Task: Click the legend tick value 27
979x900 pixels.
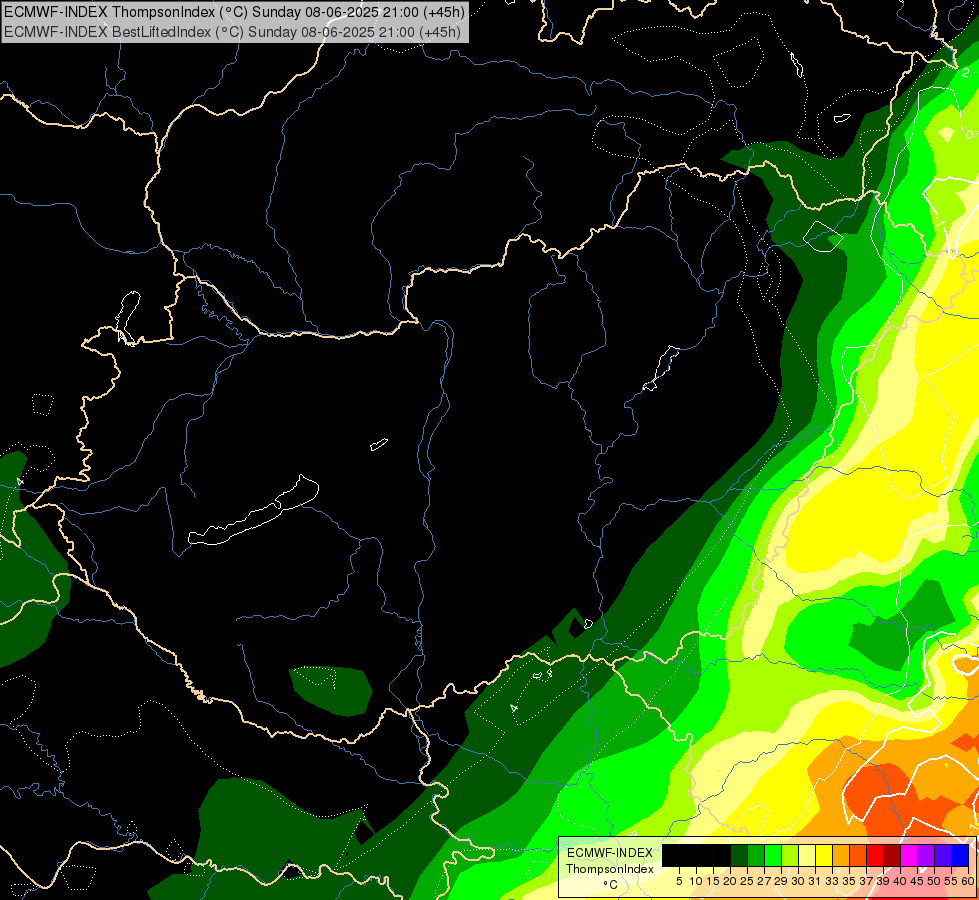Action: (x=764, y=881)
